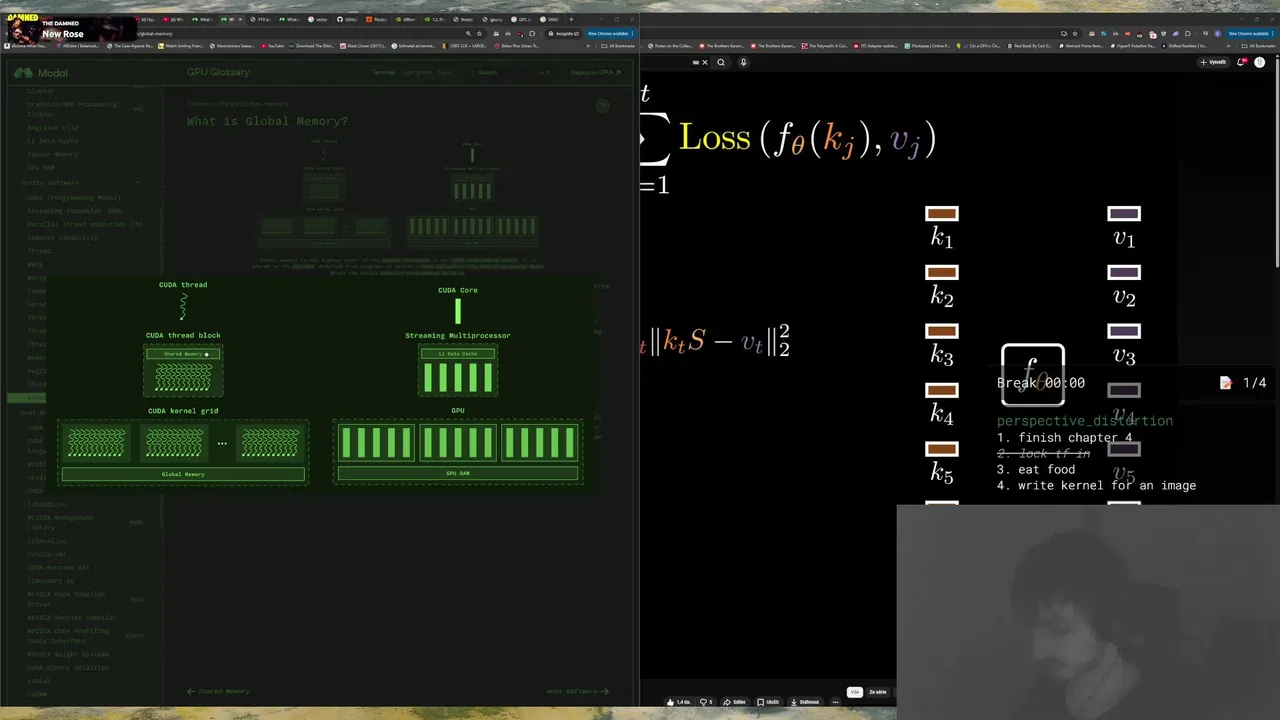Expand the bookmarks overflow chevron, left window

coord(588,46)
